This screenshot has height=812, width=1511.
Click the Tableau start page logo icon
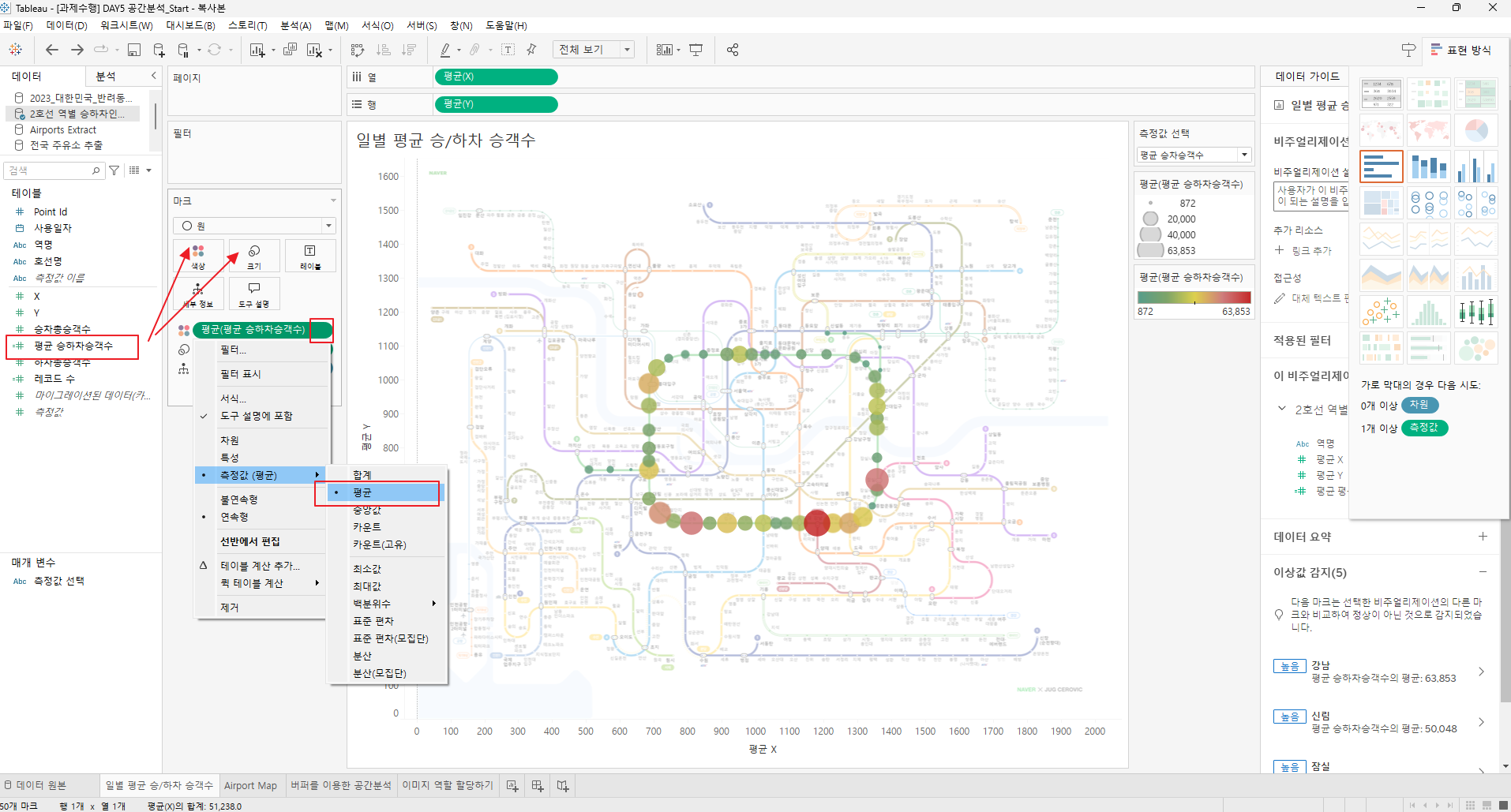point(16,50)
